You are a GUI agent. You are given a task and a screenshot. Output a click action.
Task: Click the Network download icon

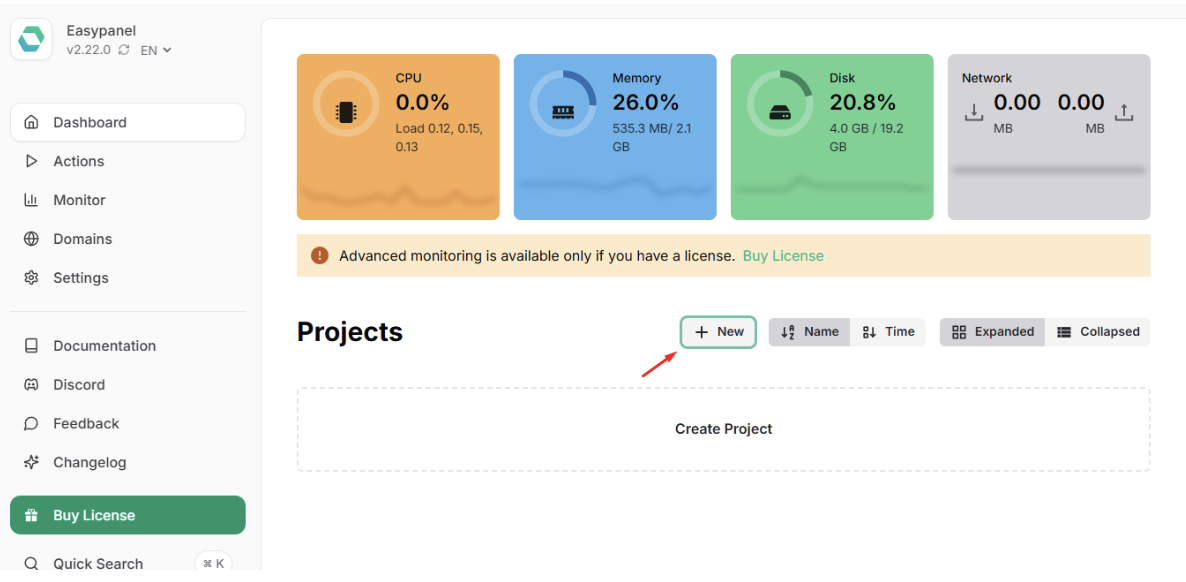tap(974, 113)
